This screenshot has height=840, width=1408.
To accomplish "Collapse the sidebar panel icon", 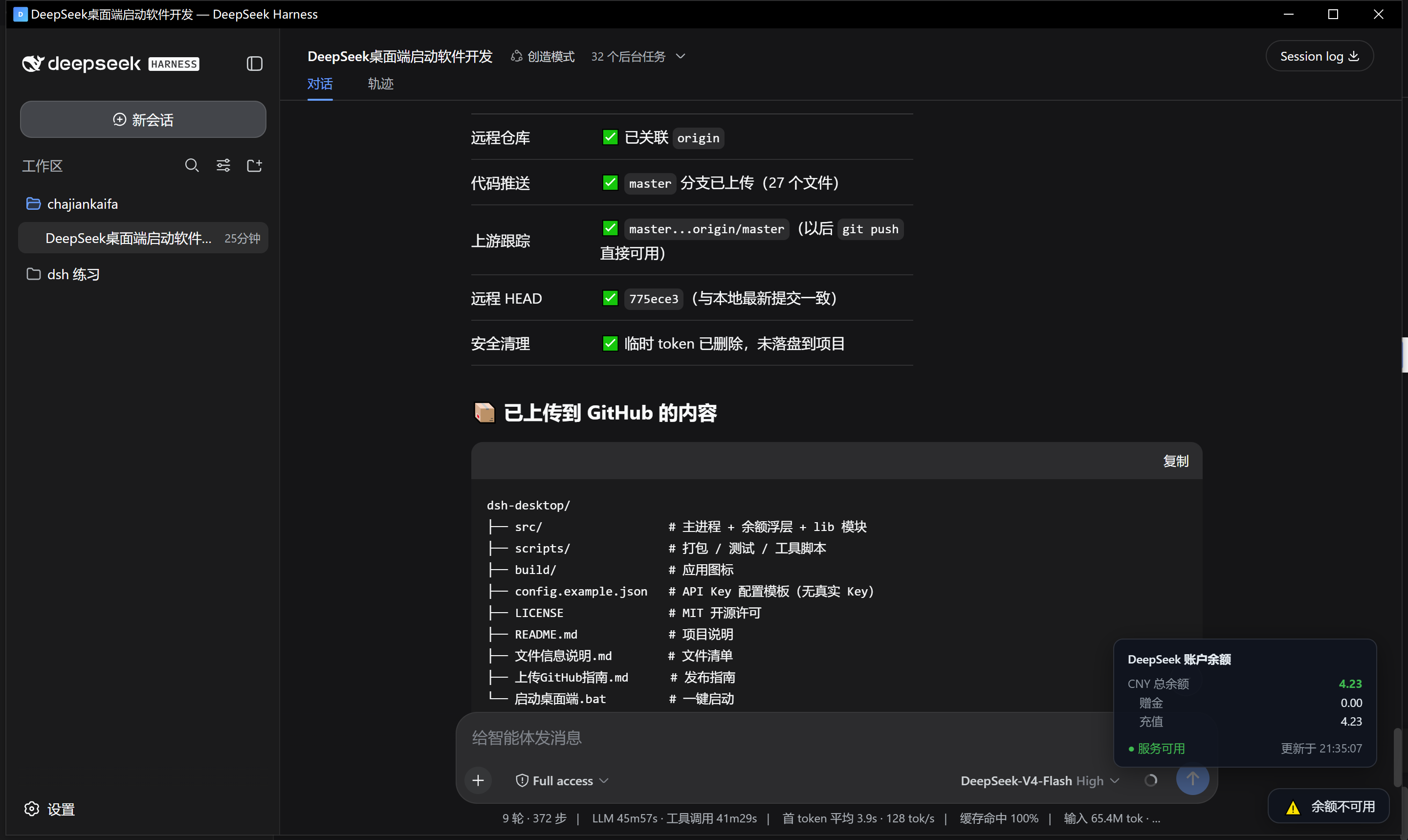I will tap(255, 64).
